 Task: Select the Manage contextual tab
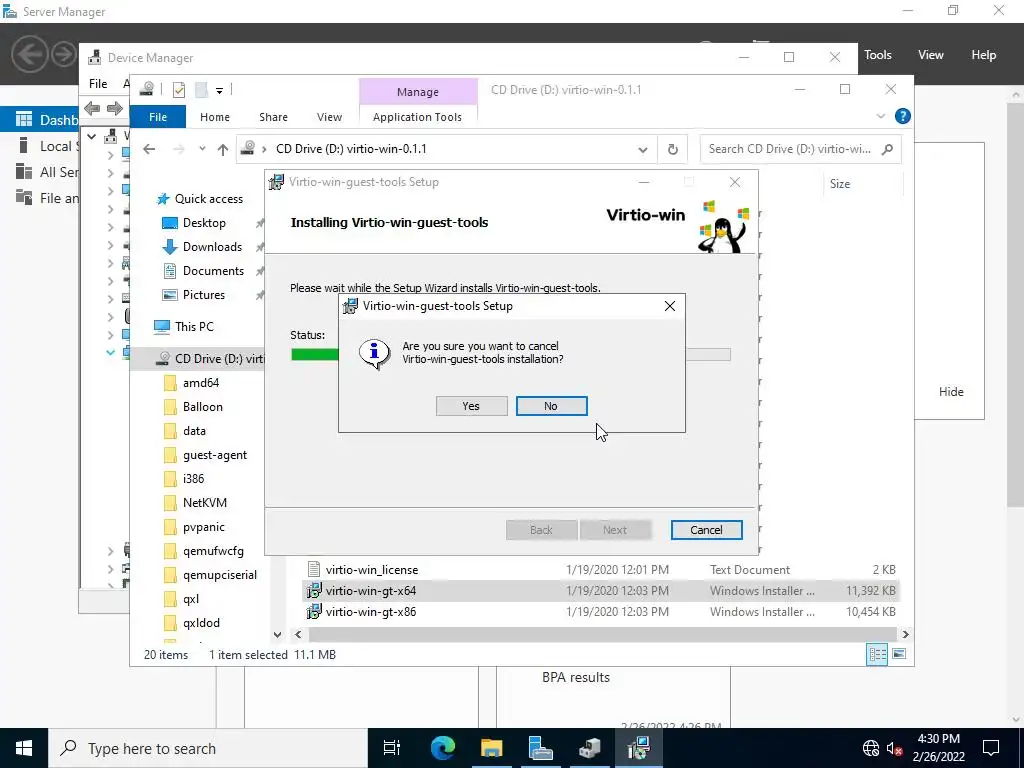click(418, 92)
